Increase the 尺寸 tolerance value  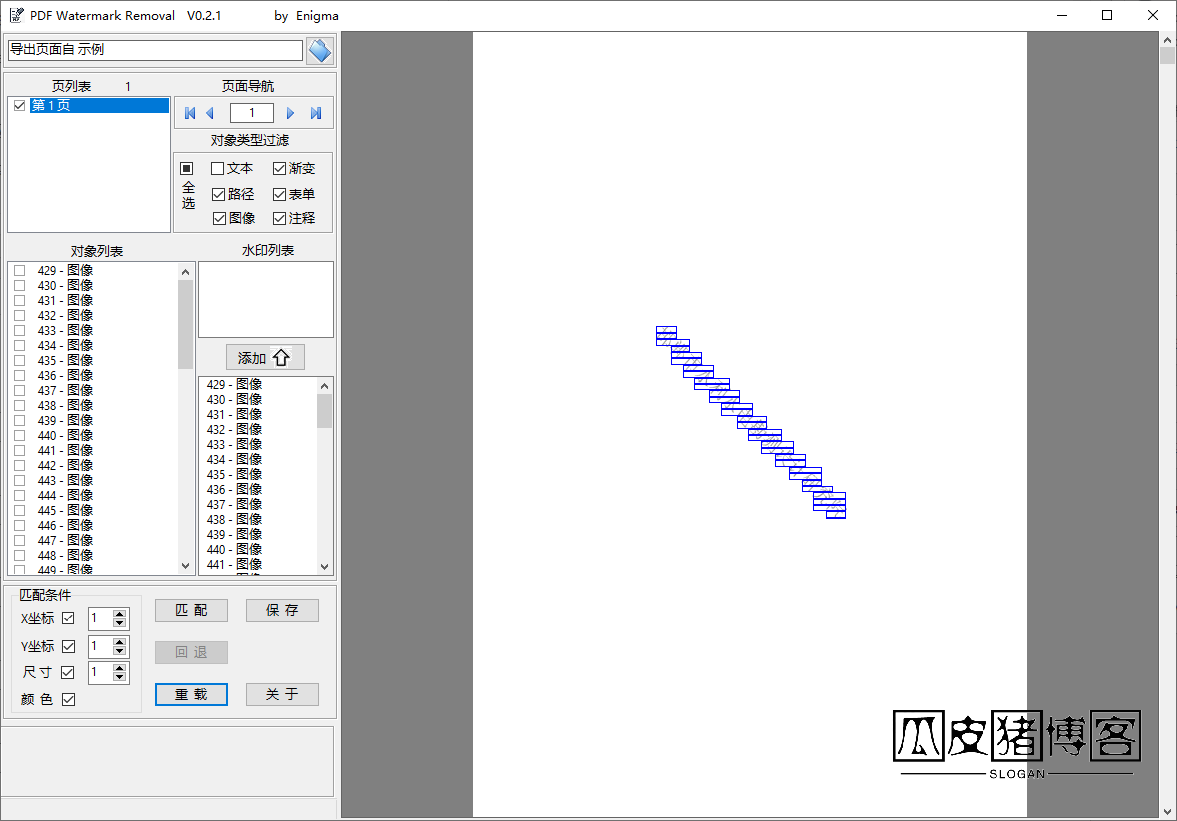point(120,668)
